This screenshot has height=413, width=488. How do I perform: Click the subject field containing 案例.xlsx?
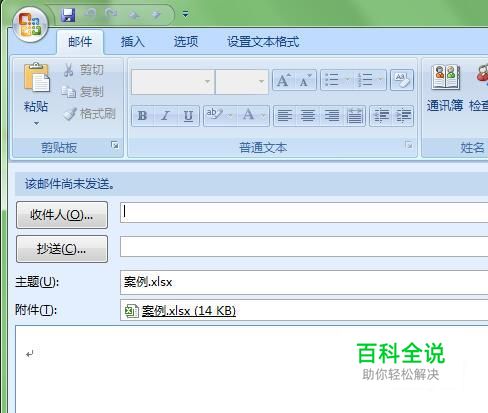[304, 283]
